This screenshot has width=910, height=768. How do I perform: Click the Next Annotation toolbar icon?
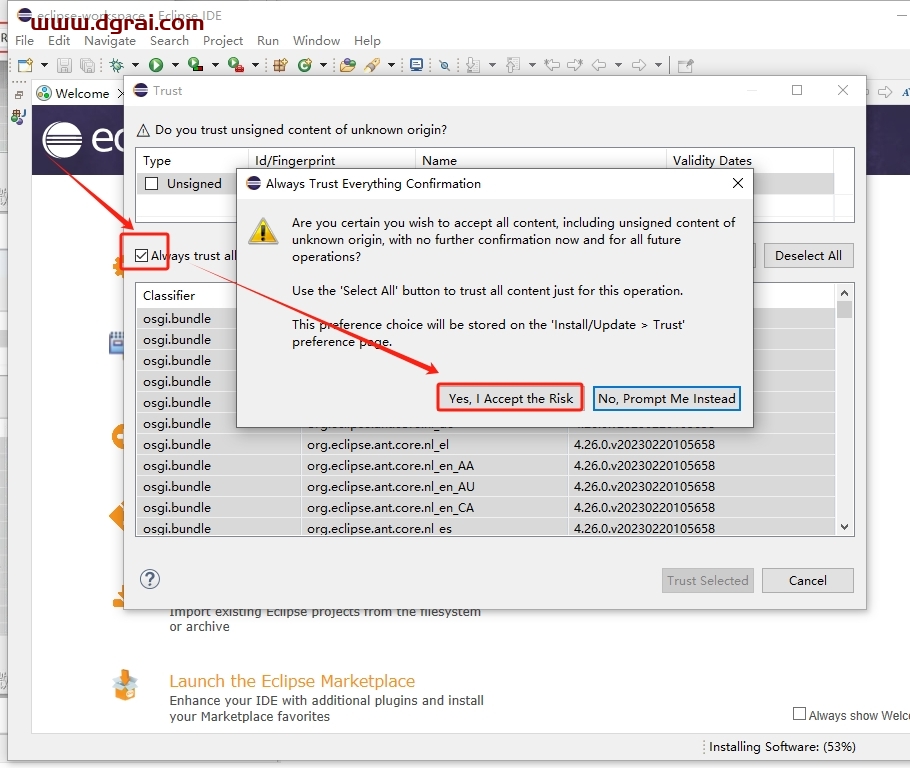[474, 65]
